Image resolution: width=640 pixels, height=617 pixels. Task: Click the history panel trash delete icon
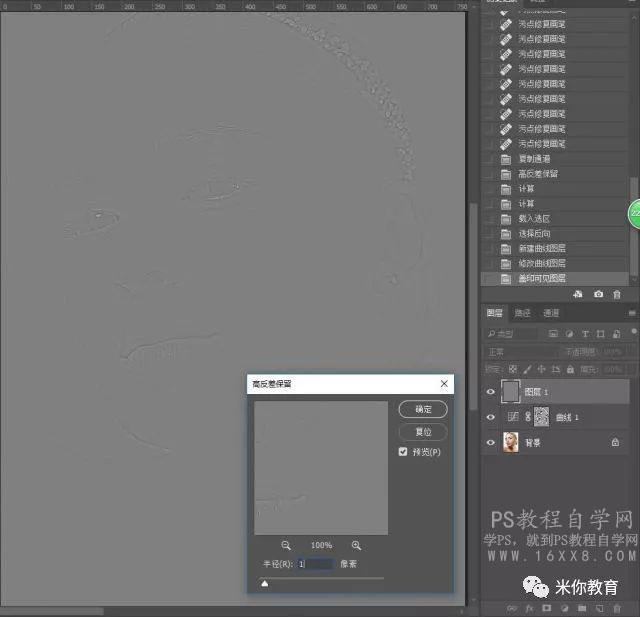[617, 294]
